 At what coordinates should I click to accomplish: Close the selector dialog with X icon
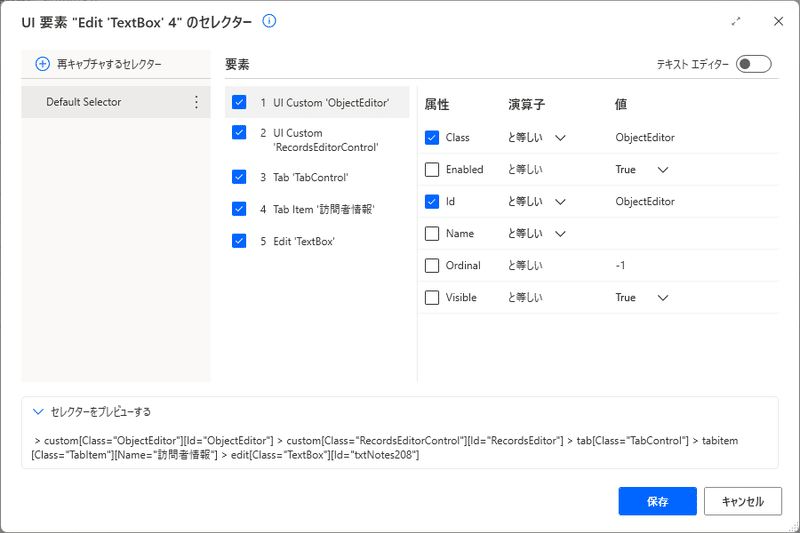click(x=778, y=21)
